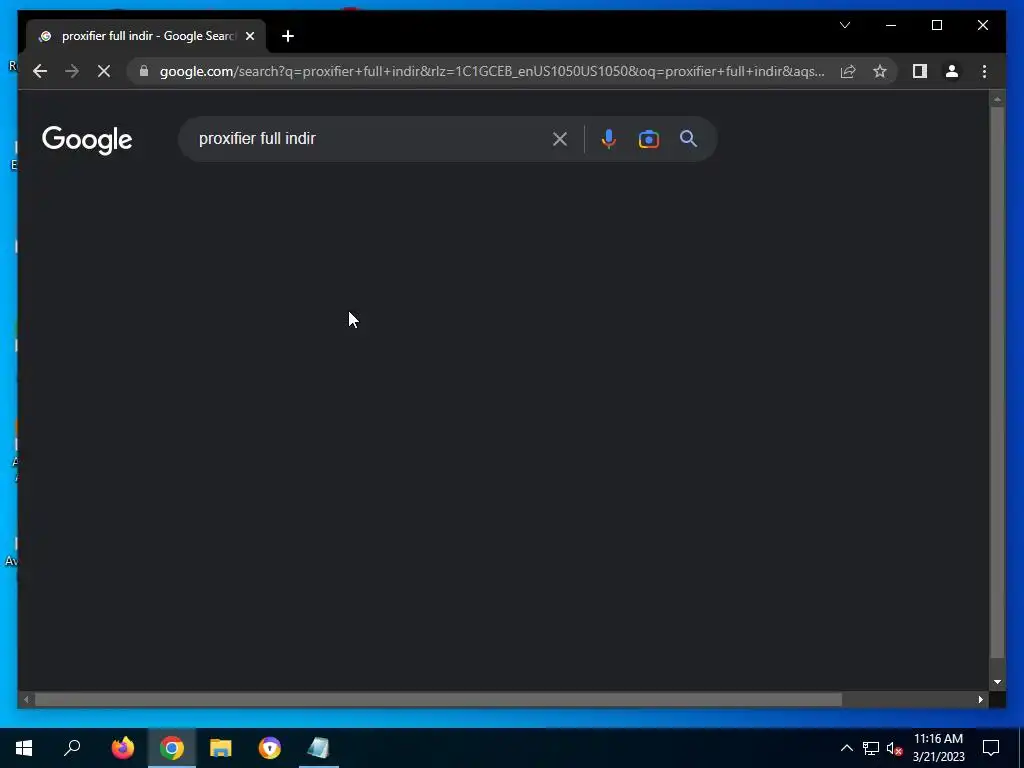Open the muted volume tray icon
This screenshot has width=1024, height=768.
tap(894, 748)
